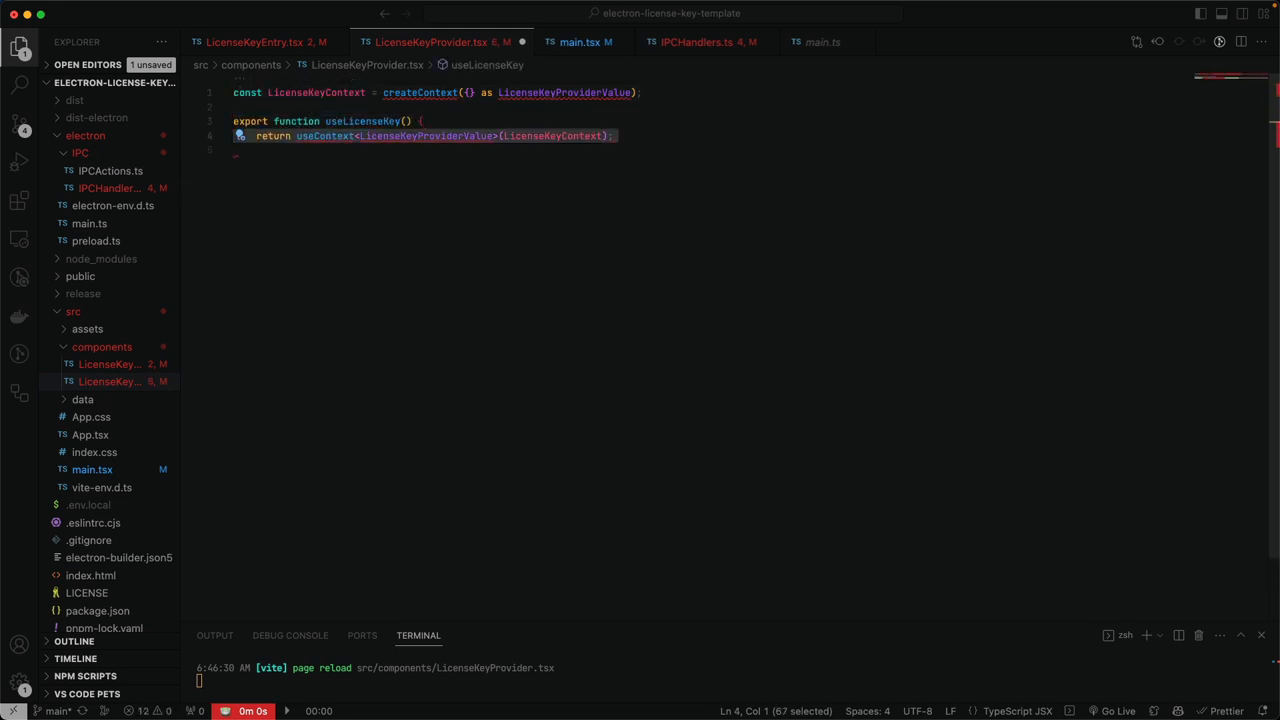Synchronize changes icon in status bar
This screenshot has height=720, width=1280.
[x=82, y=711]
